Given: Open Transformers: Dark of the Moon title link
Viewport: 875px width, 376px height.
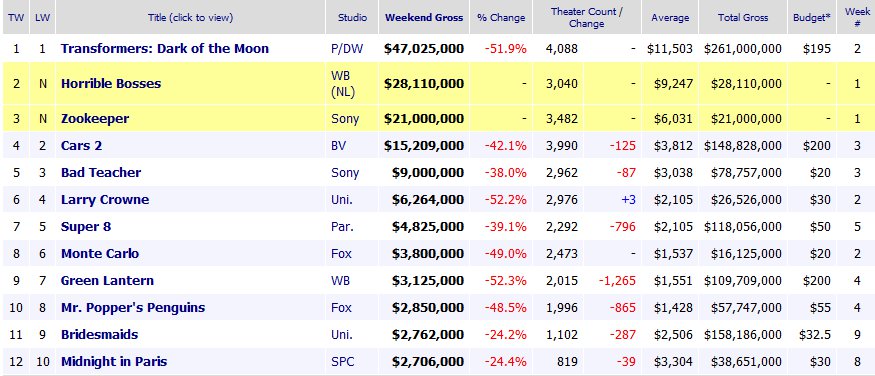Looking at the screenshot, I should tap(165, 49).
